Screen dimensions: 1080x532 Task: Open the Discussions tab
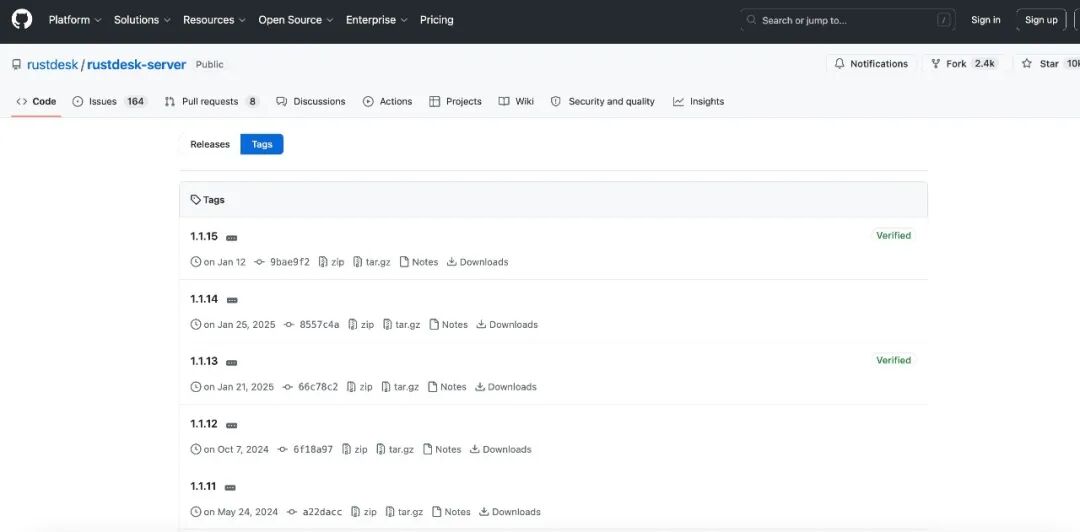(x=311, y=101)
